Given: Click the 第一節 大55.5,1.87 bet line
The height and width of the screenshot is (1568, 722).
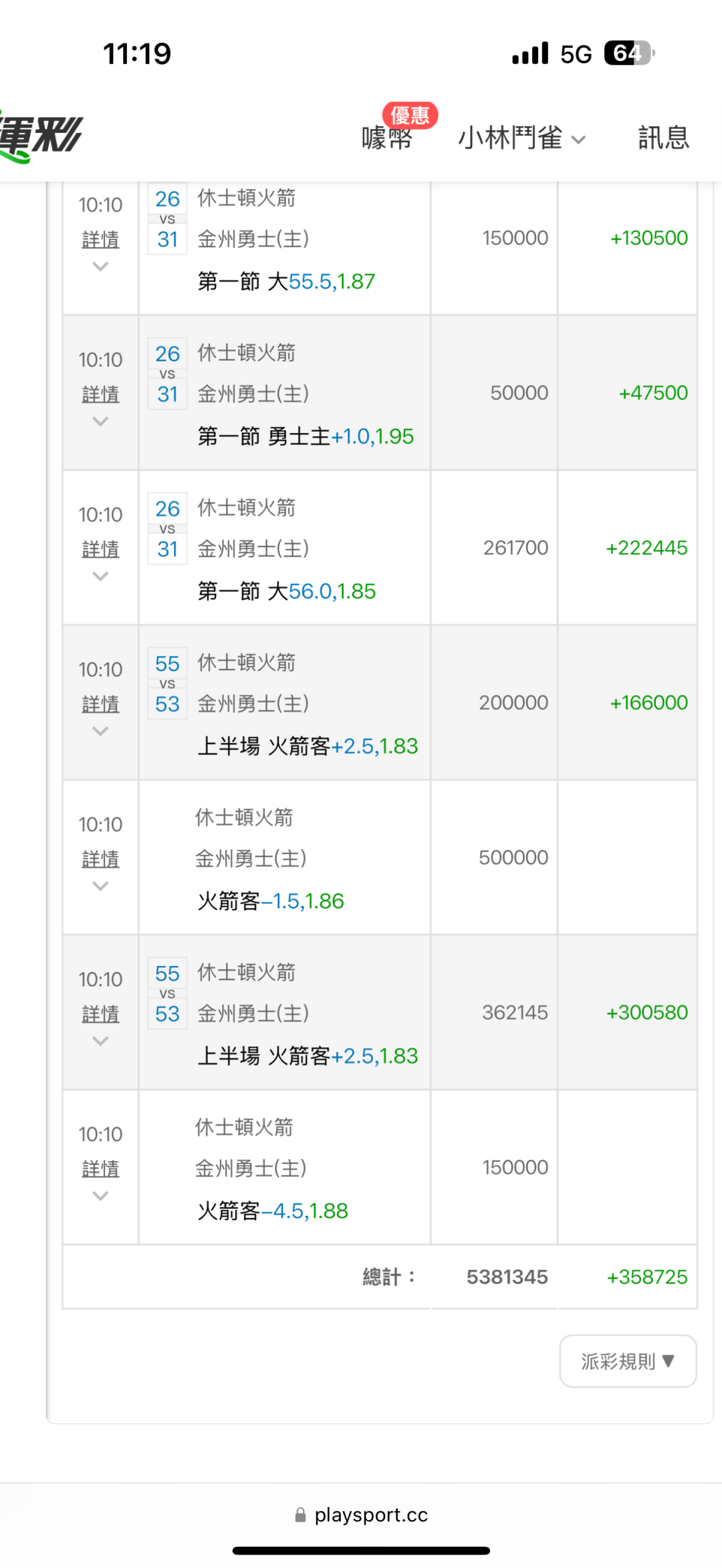Looking at the screenshot, I should (286, 281).
